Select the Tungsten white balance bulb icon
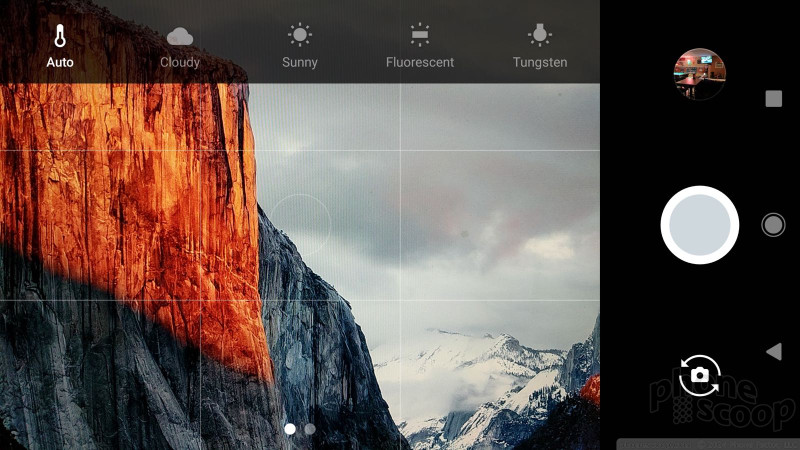This screenshot has height=450, width=800. point(540,35)
